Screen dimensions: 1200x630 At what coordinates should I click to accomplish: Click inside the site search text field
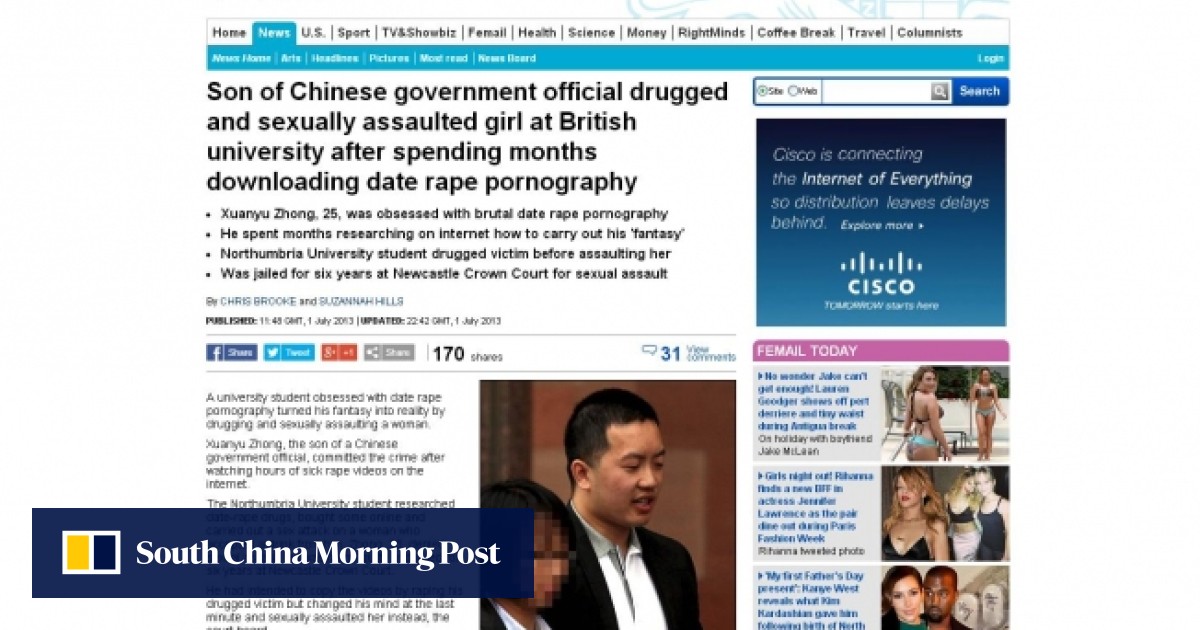point(875,91)
